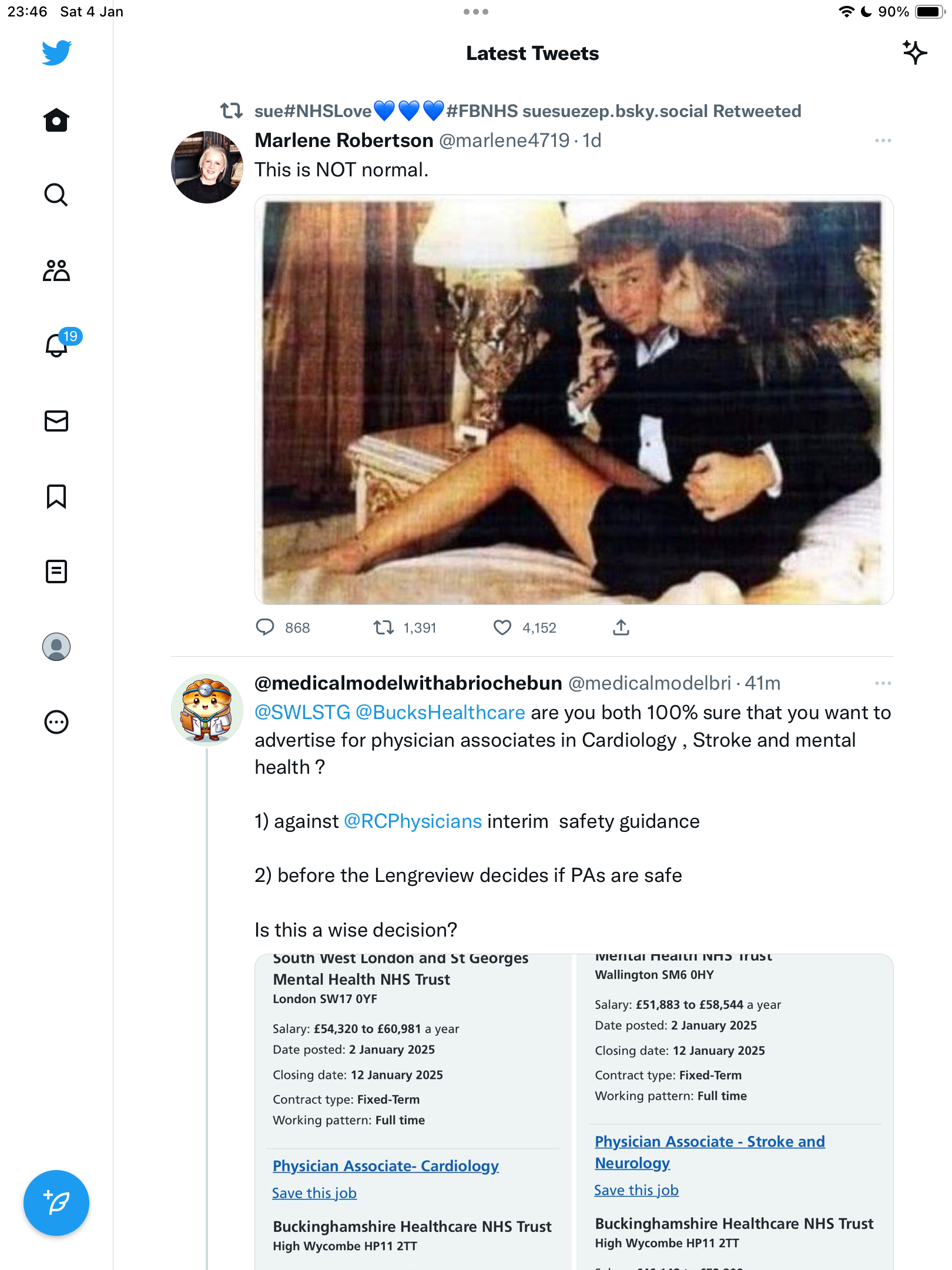952x1270 pixels.
Task: Tap the compose new tweet button
Action: point(56,1203)
